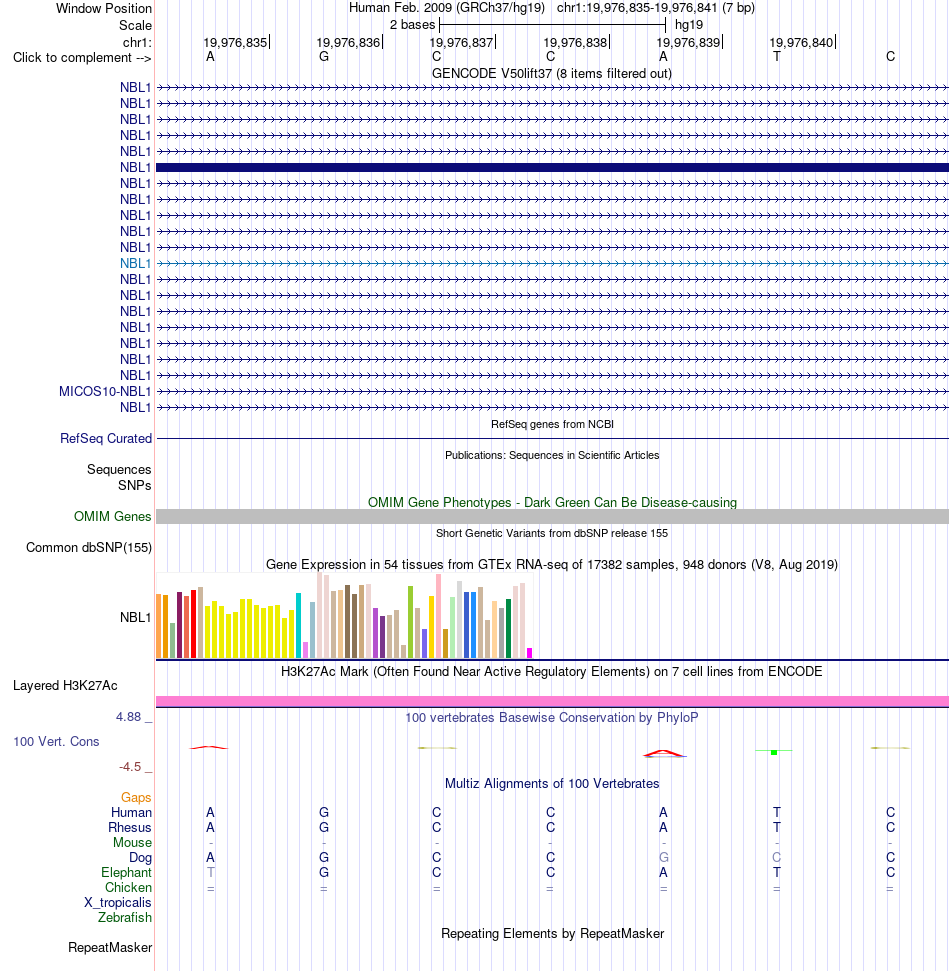This screenshot has height=971, width=950.
Task: Select the Human alignment row label
Action: click(x=131, y=812)
